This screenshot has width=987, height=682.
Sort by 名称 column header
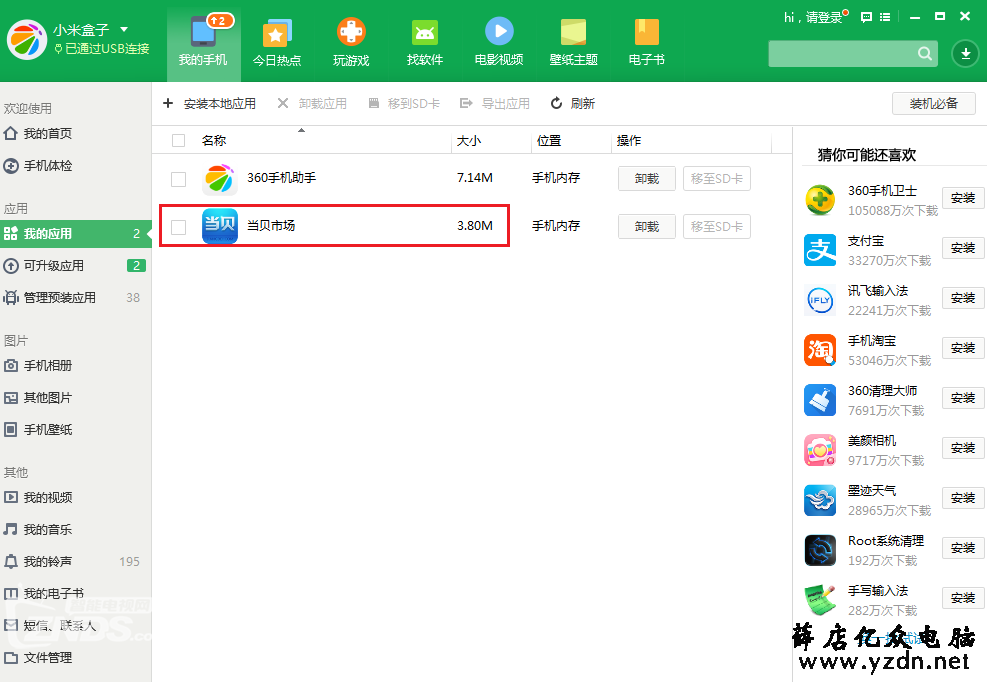(214, 140)
